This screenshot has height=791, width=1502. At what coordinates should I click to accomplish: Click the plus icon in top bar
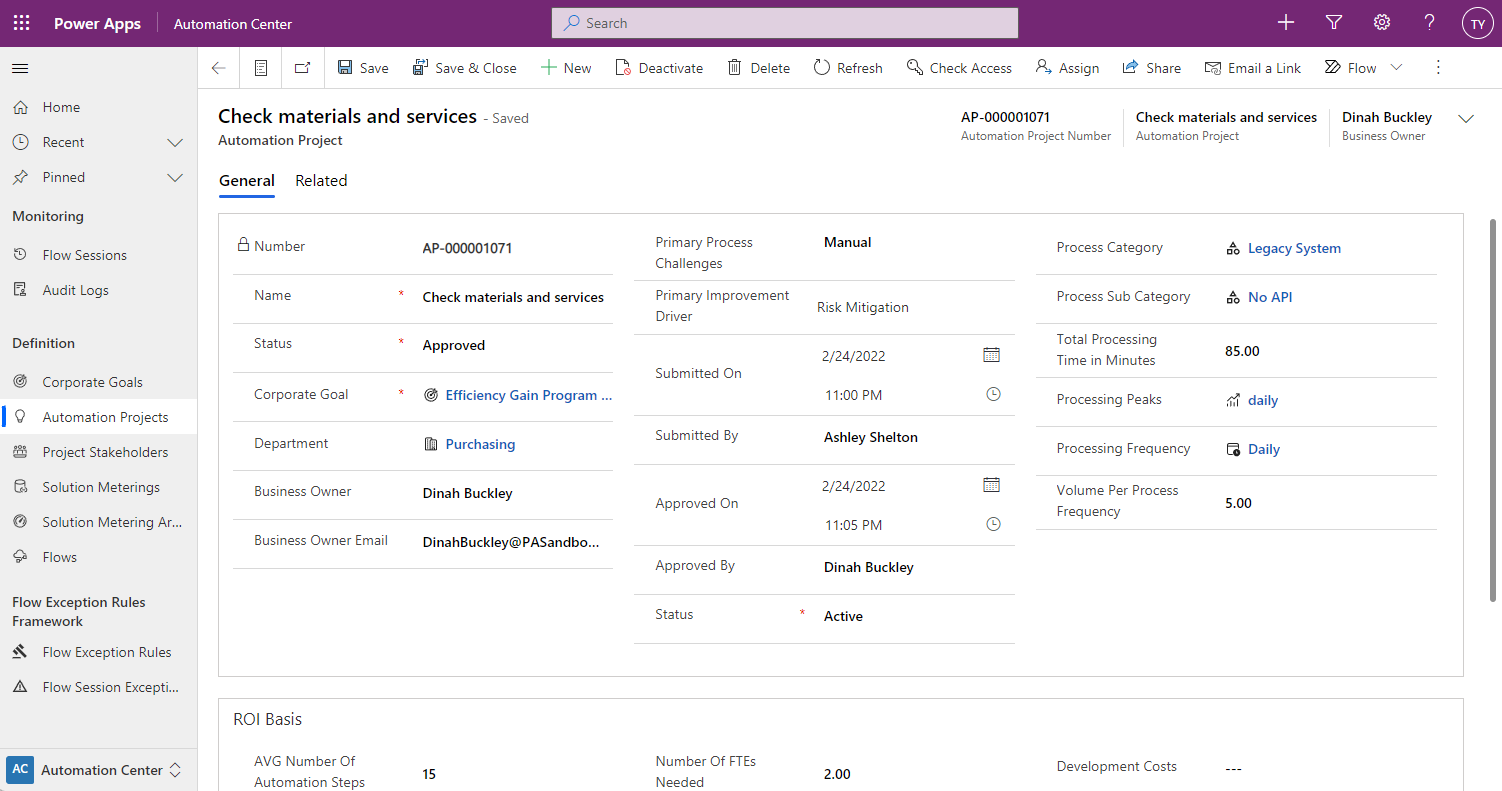click(x=1286, y=23)
